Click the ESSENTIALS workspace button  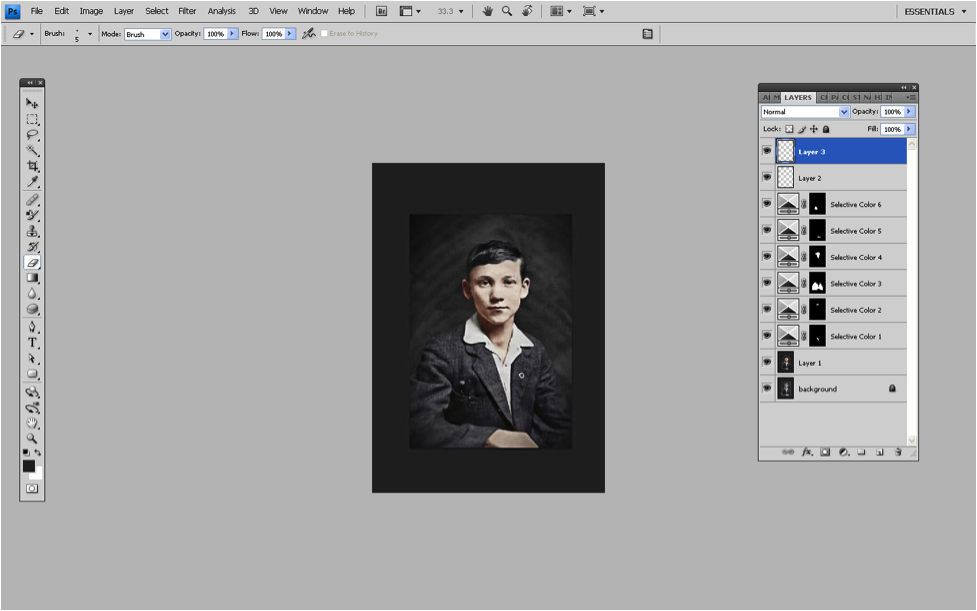pyautogui.click(x=929, y=11)
